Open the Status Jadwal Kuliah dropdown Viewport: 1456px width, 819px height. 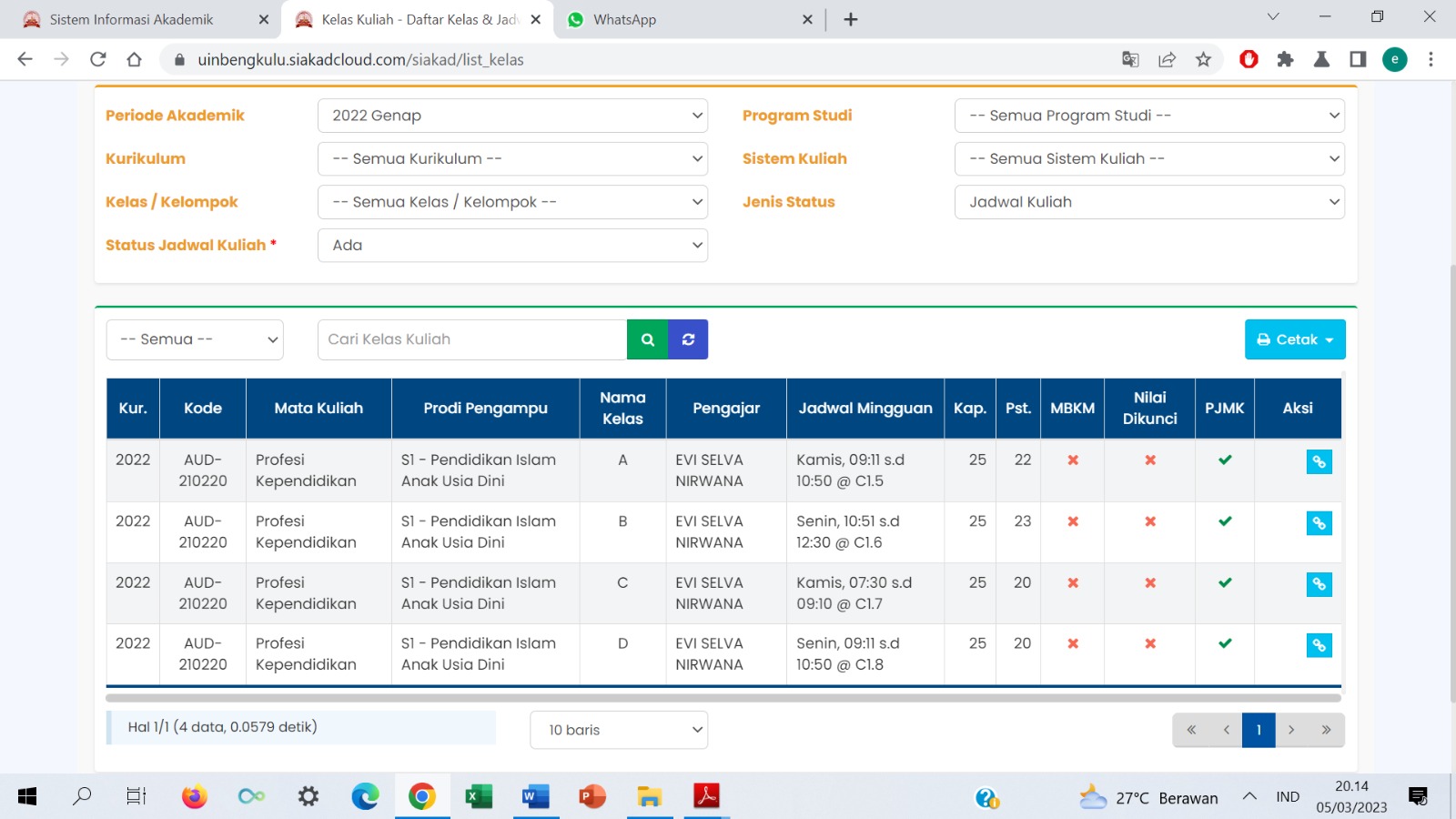(512, 246)
